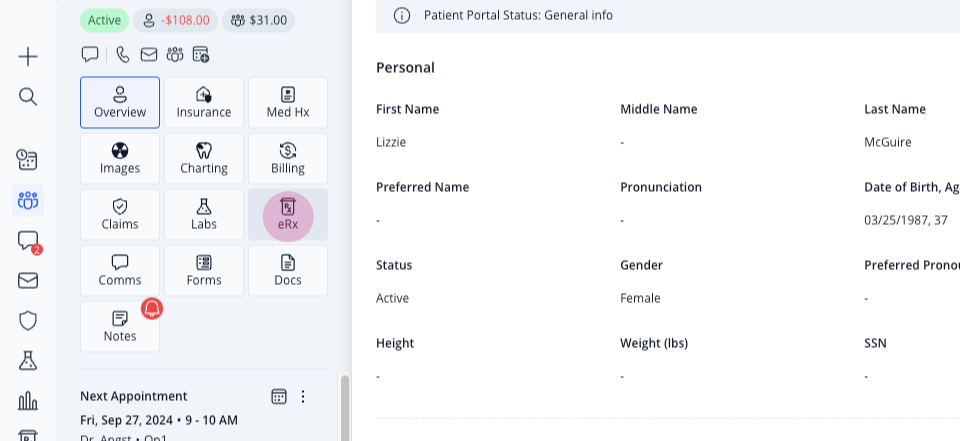Open the Forms tab
This screenshot has height=441, width=960.
204,271
